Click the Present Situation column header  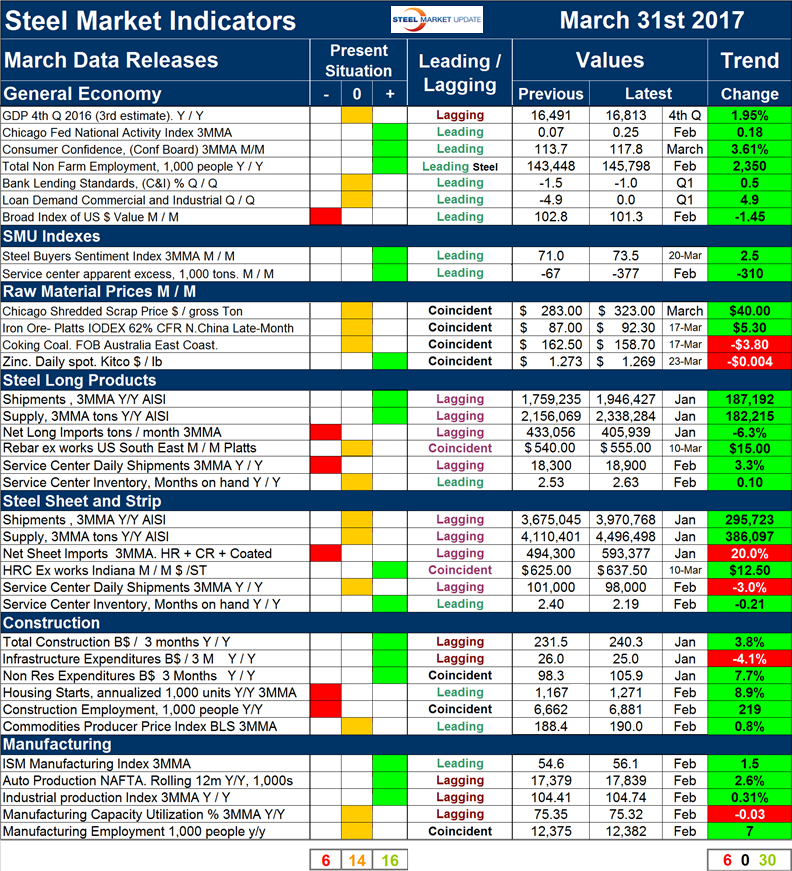pyautogui.click(x=357, y=60)
